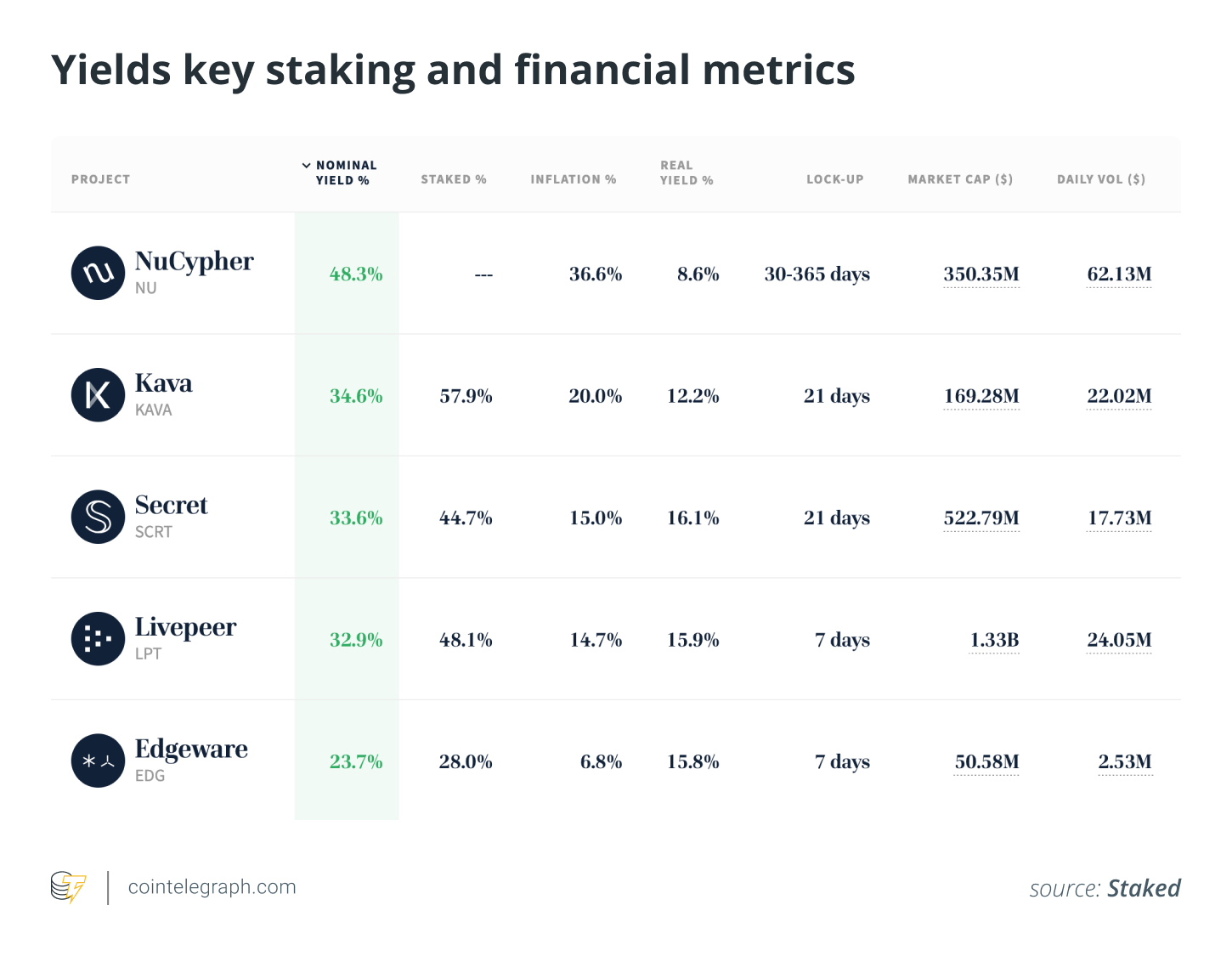1232x956 pixels.
Task: Open the Staked source link
Action: (1144, 889)
